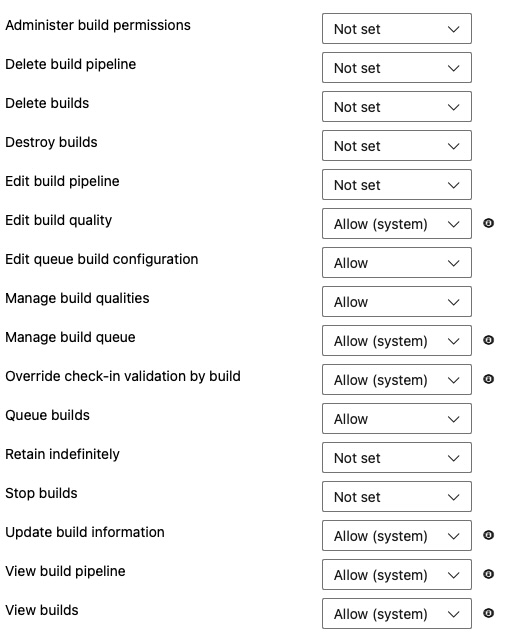The width and height of the screenshot is (507, 643).
Task: Click info icon beside View build pipeline
Action: tap(488, 574)
